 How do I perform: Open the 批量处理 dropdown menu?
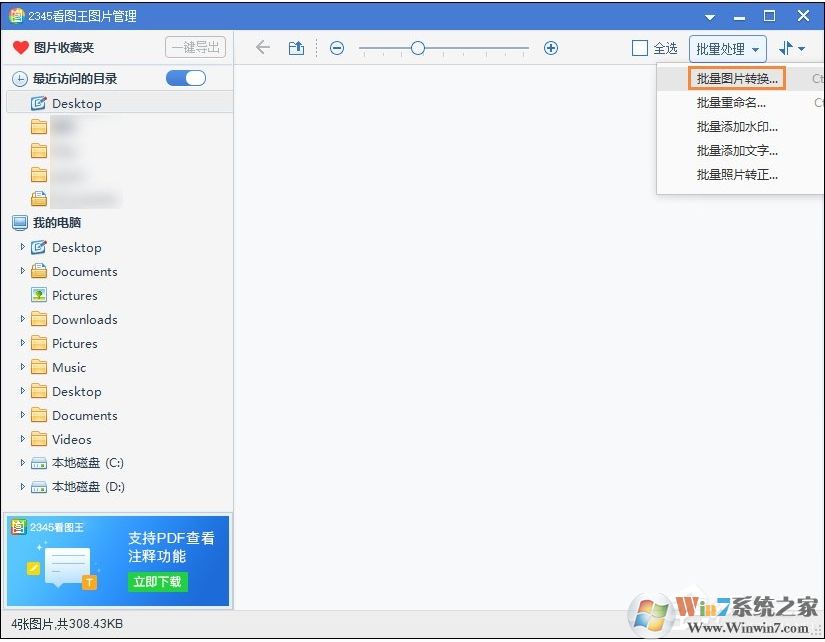[x=727, y=47]
